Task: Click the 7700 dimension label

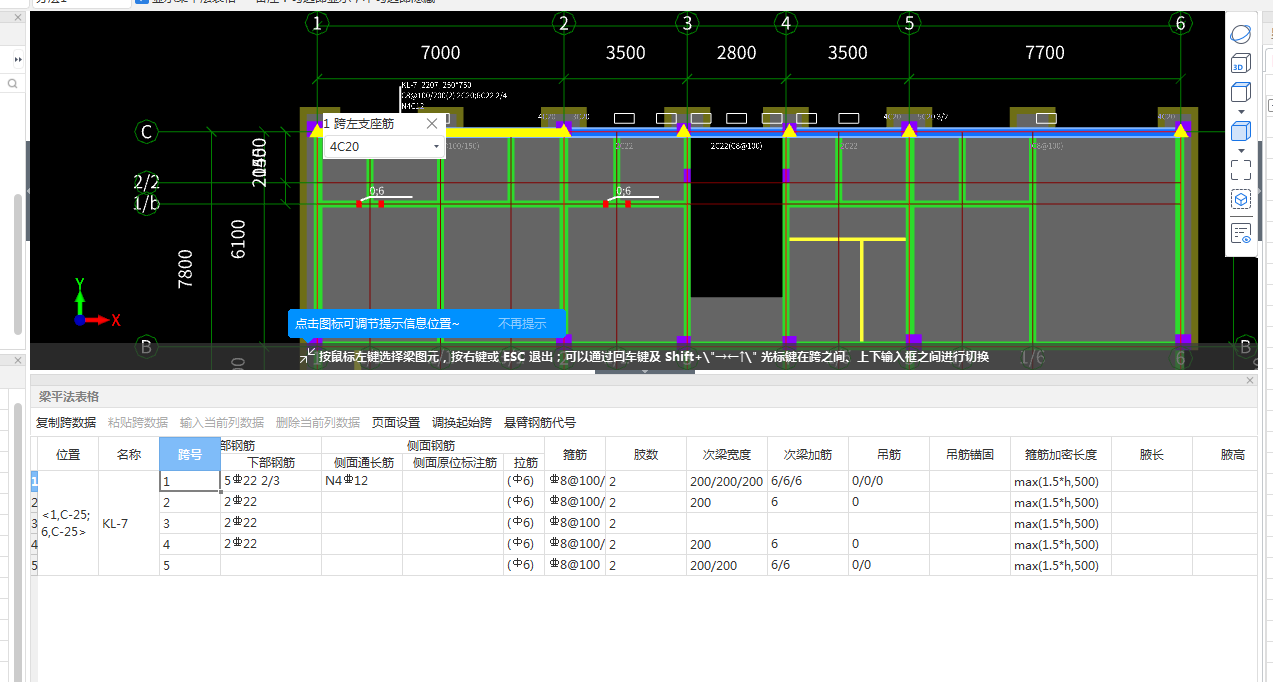Action: point(1045,53)
